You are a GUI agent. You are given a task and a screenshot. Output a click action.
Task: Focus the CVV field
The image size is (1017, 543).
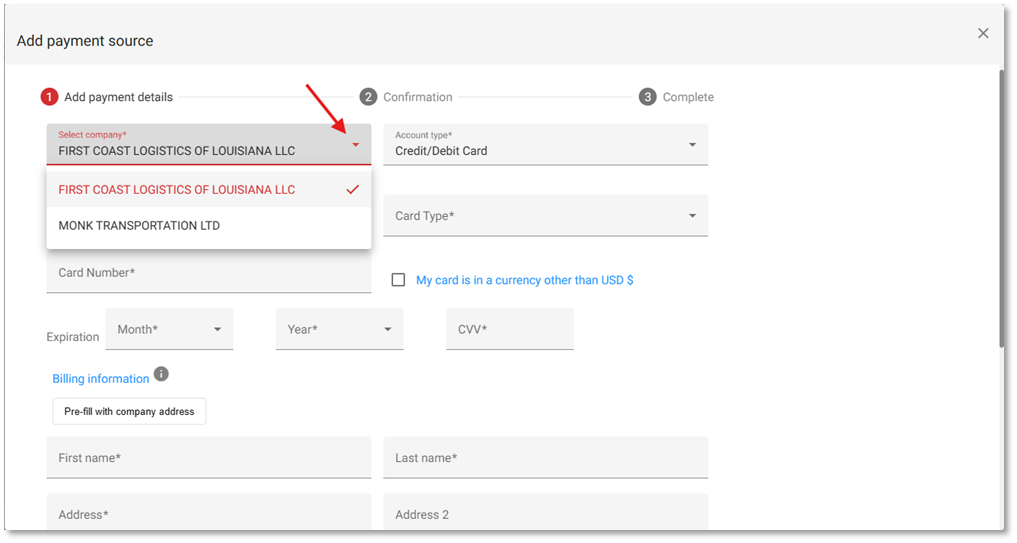coord(510,329)
